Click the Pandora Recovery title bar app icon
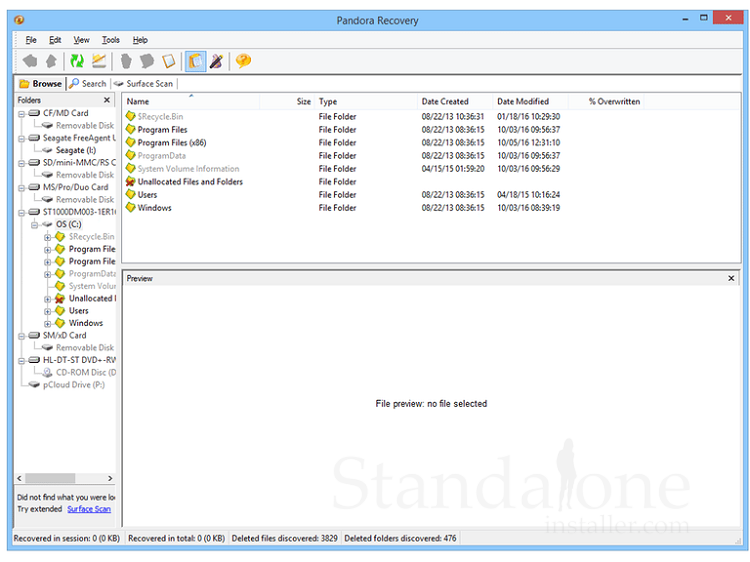This screenshot has width=750, height=562. click(x=19, y=20)
